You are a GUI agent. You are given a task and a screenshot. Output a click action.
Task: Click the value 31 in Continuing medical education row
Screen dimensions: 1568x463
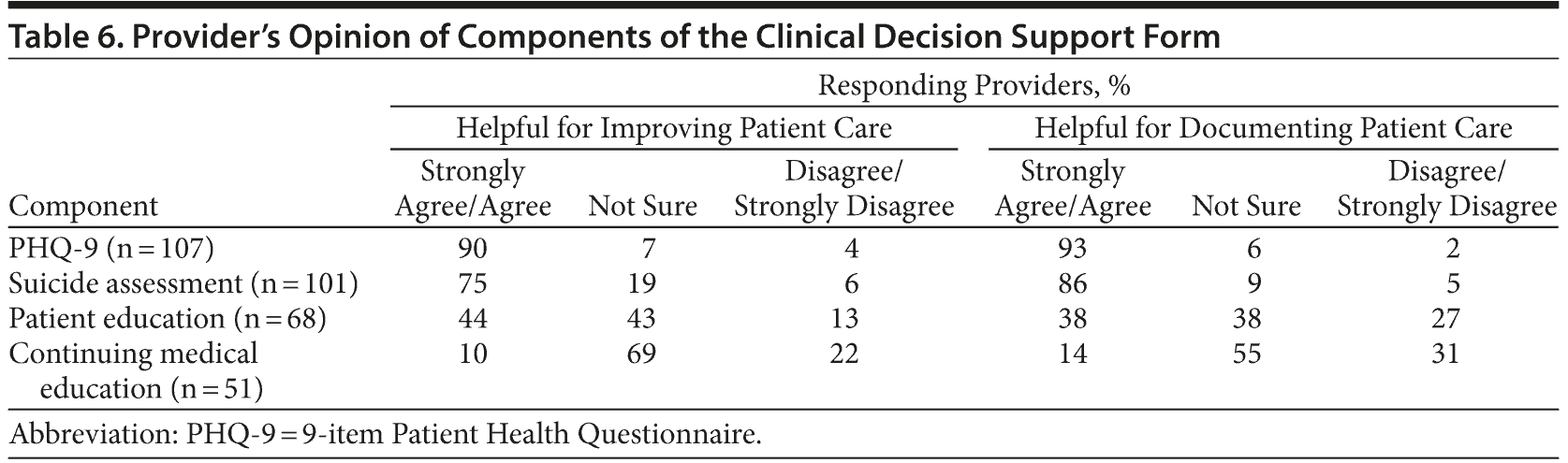pyautogui.click(x=1445, y=354)
